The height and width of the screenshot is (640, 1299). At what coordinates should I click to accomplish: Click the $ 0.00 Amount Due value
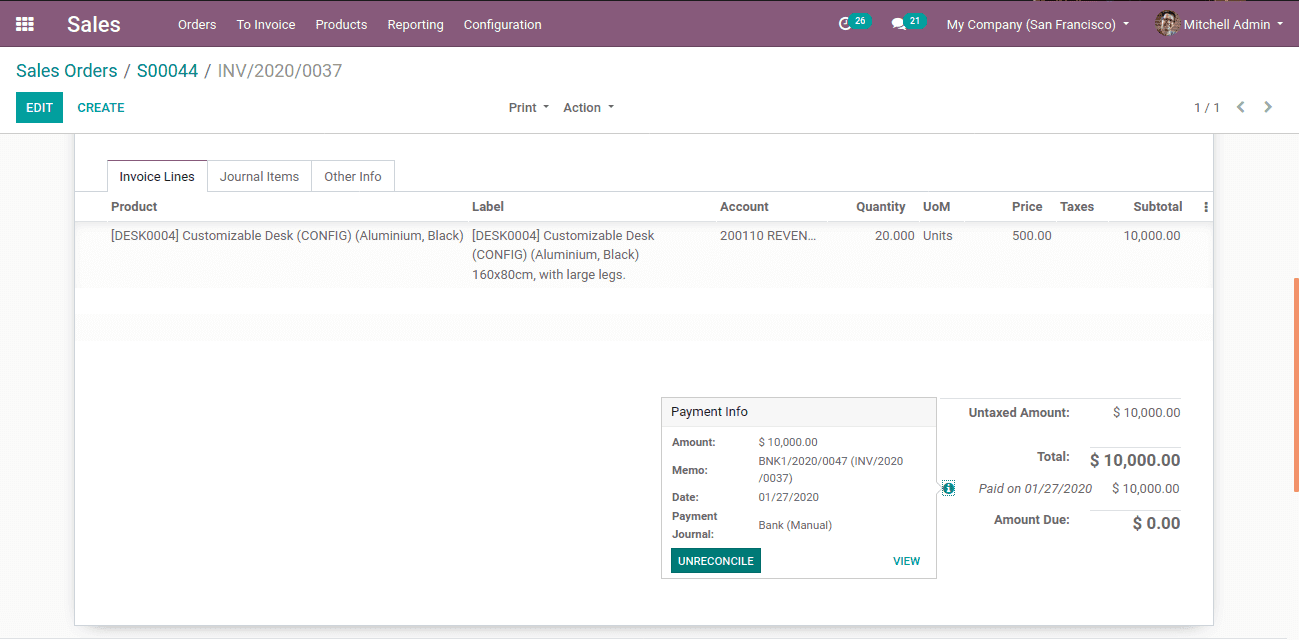1156,523
